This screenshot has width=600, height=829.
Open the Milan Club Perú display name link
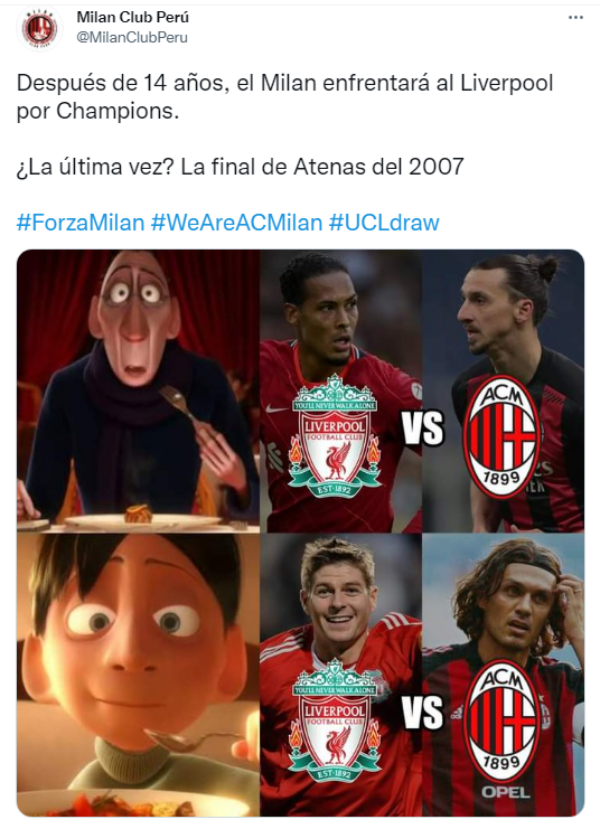133,17
